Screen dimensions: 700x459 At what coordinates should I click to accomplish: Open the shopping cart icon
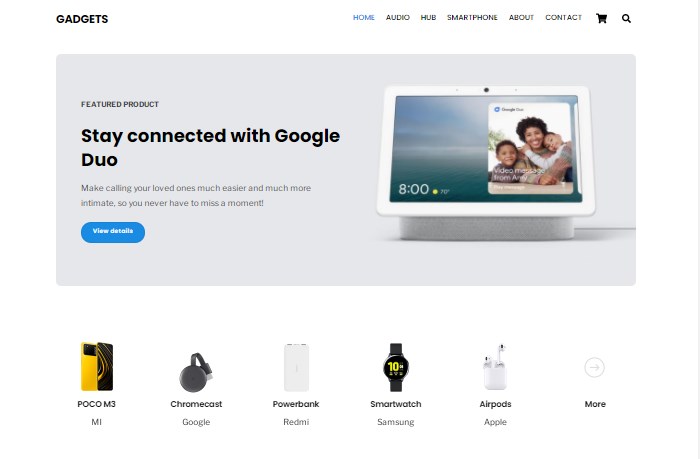pyautogui.click(x=601, y=18)
